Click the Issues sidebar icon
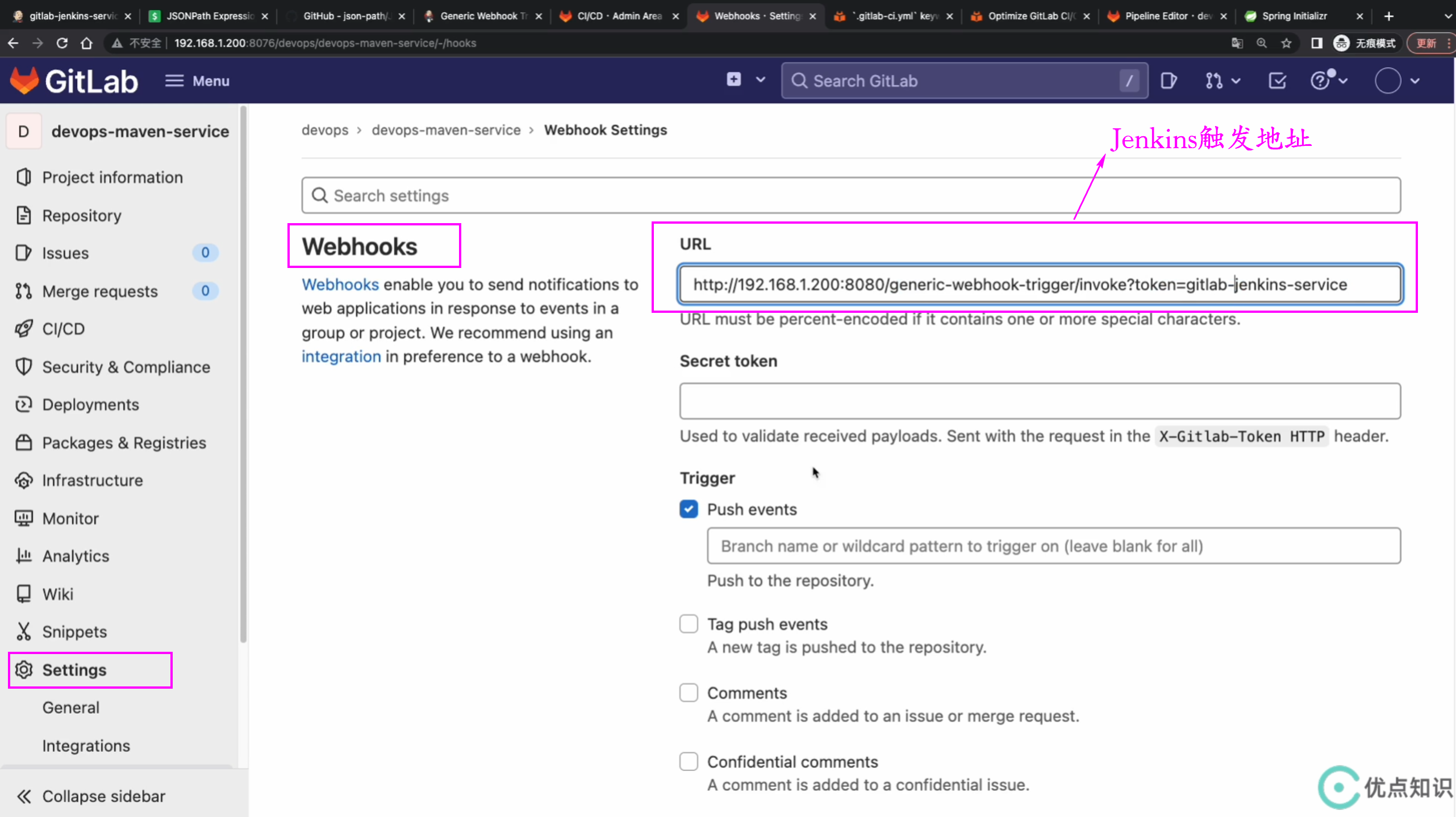Viewport: 1456px width, 817px height. coord(23,253)
